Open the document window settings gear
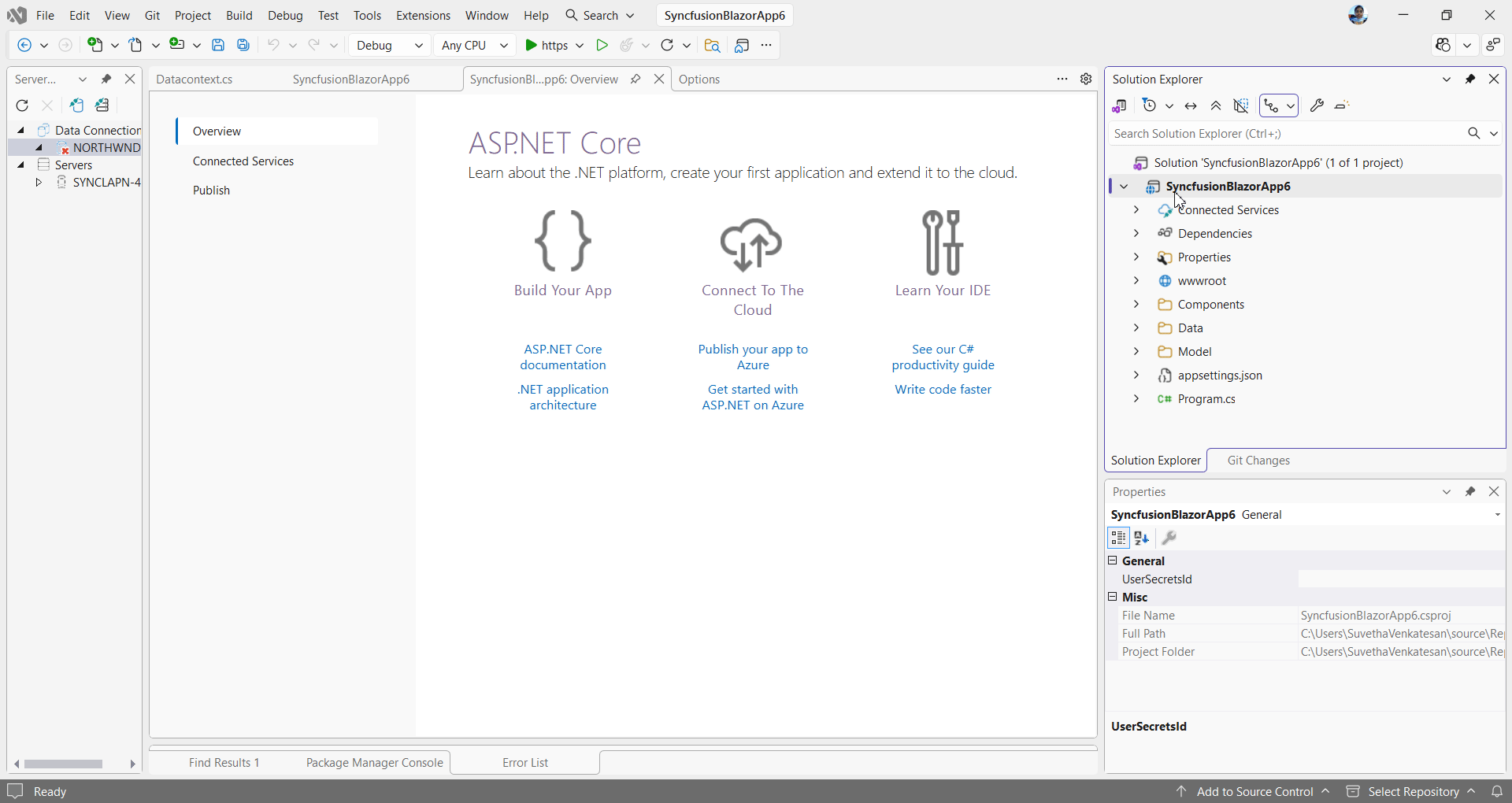This screenshot has height=803, width=1512. pos(1086,79)
